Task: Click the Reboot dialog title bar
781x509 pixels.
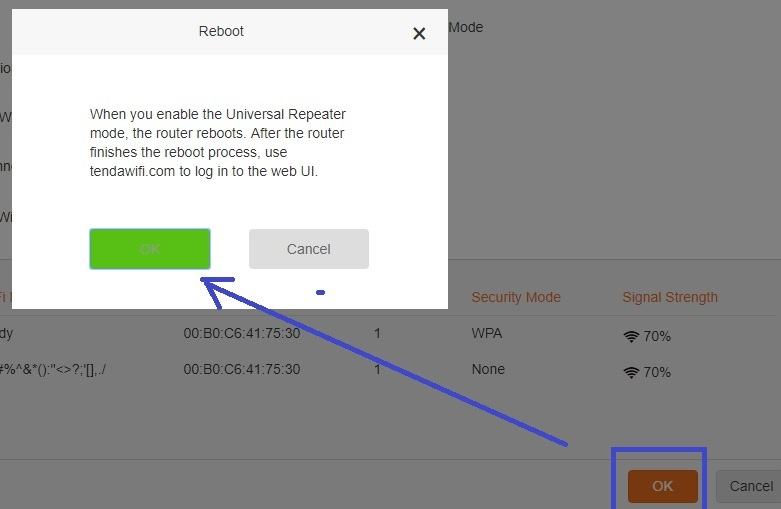Action: tap(230, 31)
